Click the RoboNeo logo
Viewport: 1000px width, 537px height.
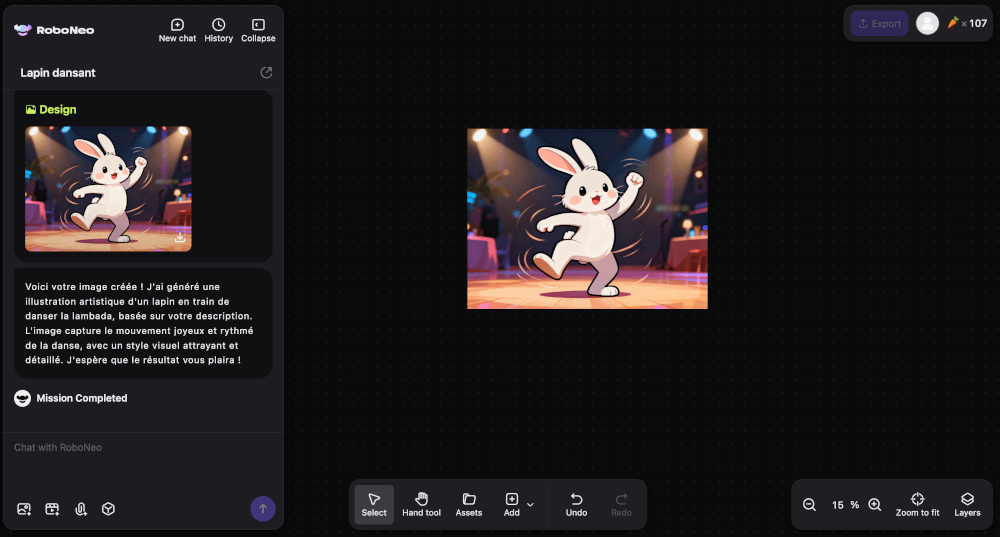54,30
